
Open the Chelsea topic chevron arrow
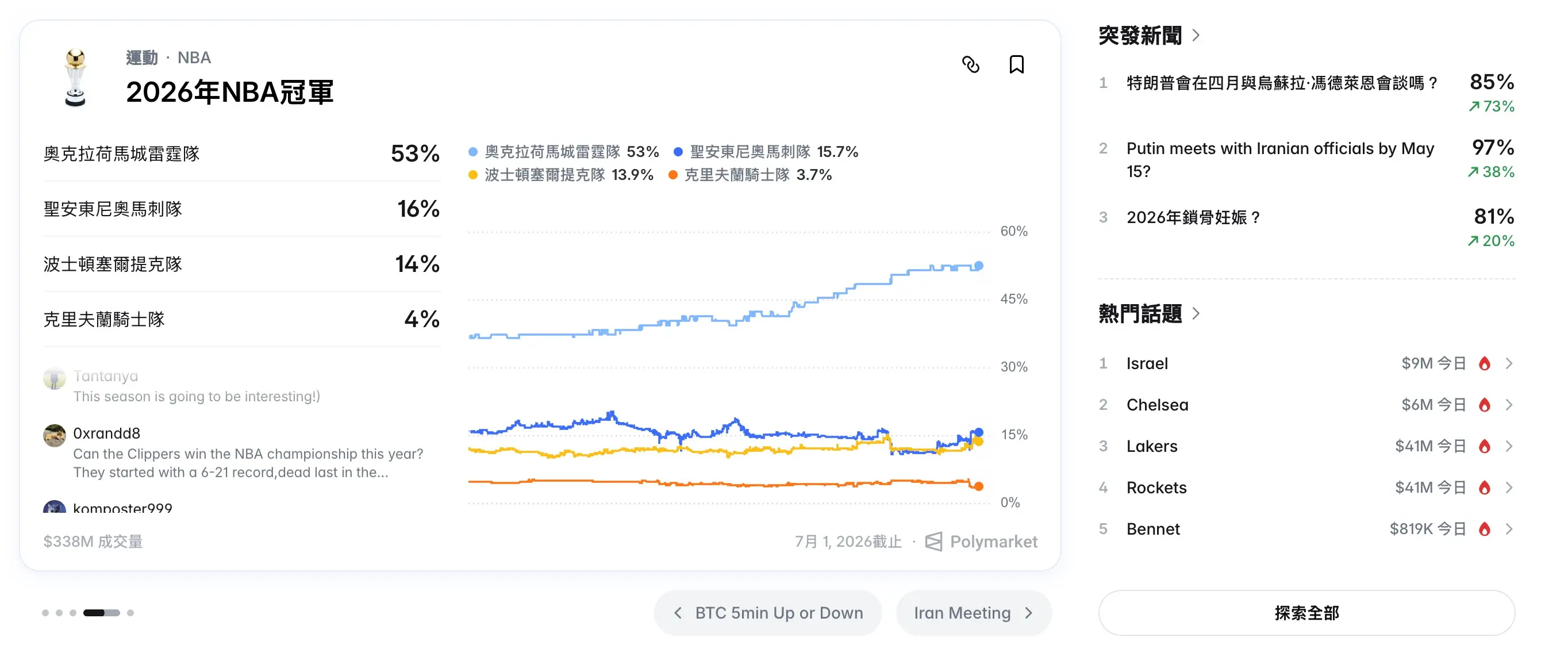(x=1508, y=405)
